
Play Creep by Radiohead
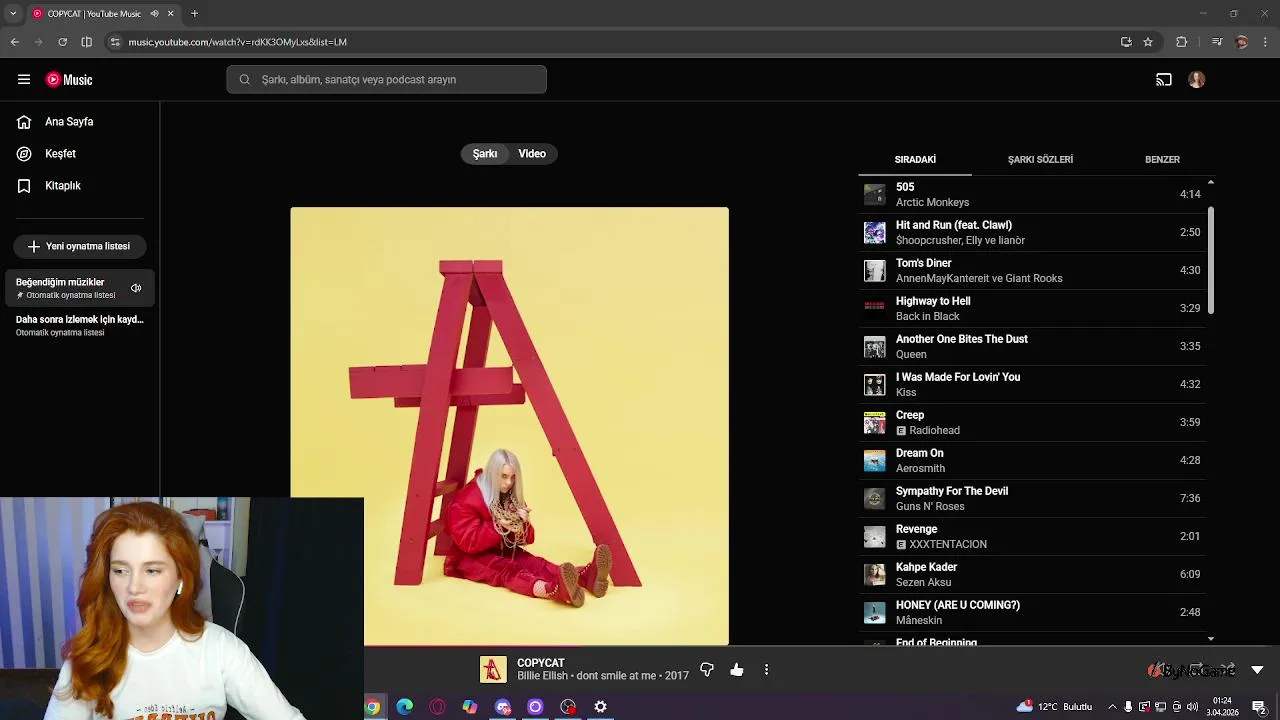click(1032, 422)
